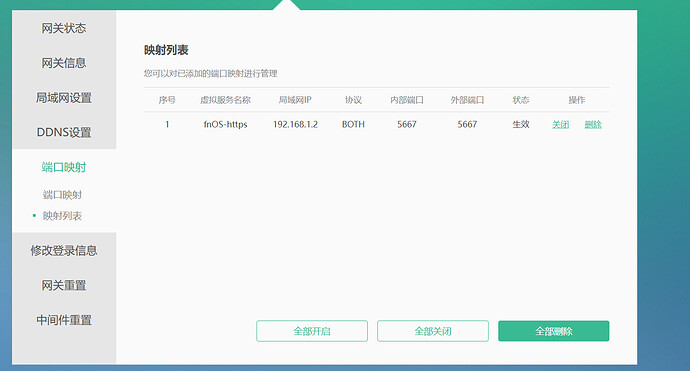Click the 操作 column header
The width and height of the screenshot is (690, 371).
576,100
